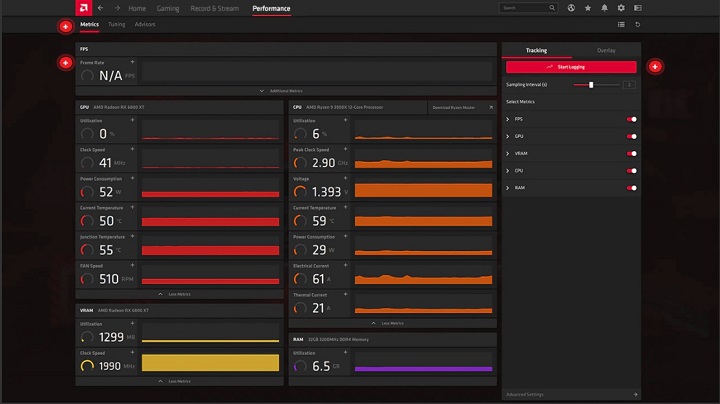Expand VRAM row in Select Metrics
Viewport: 720px width, 404px height.
point(508,154)
